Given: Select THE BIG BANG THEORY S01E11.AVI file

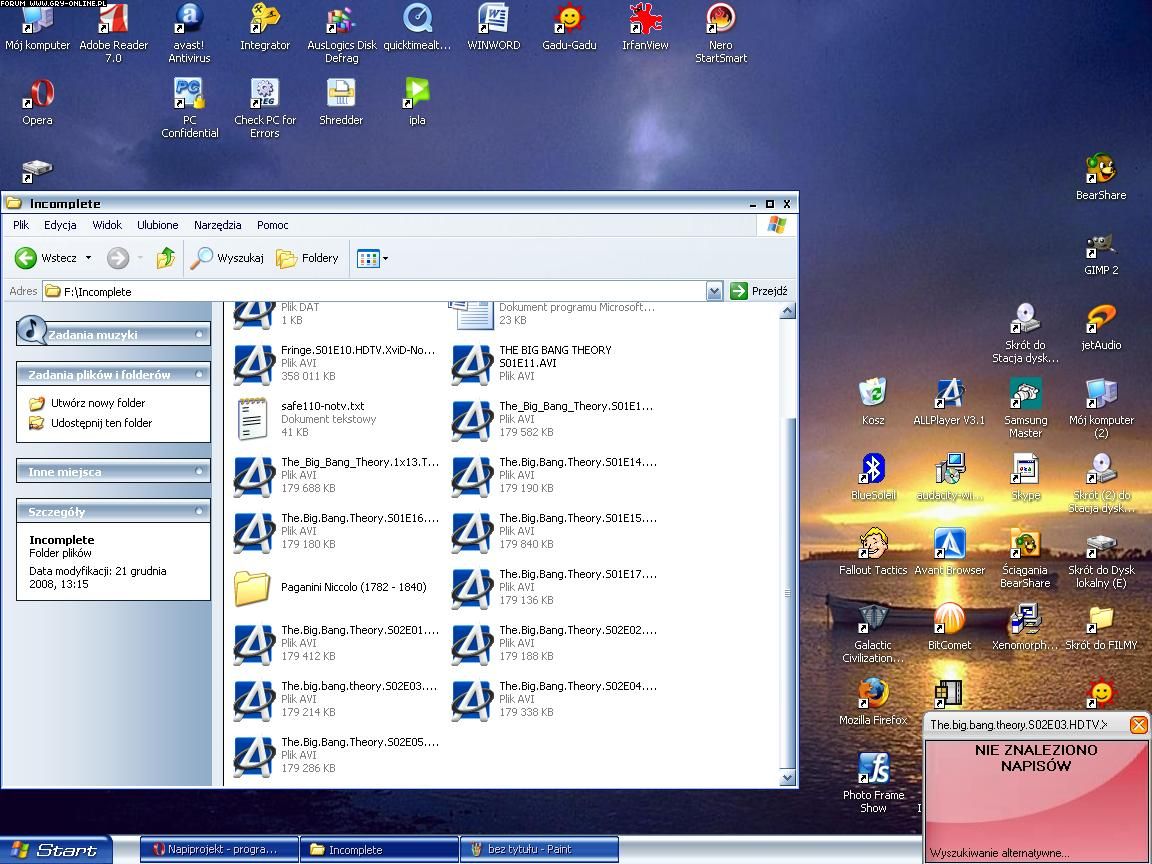Looking at the screenshot, I should 533,363.
